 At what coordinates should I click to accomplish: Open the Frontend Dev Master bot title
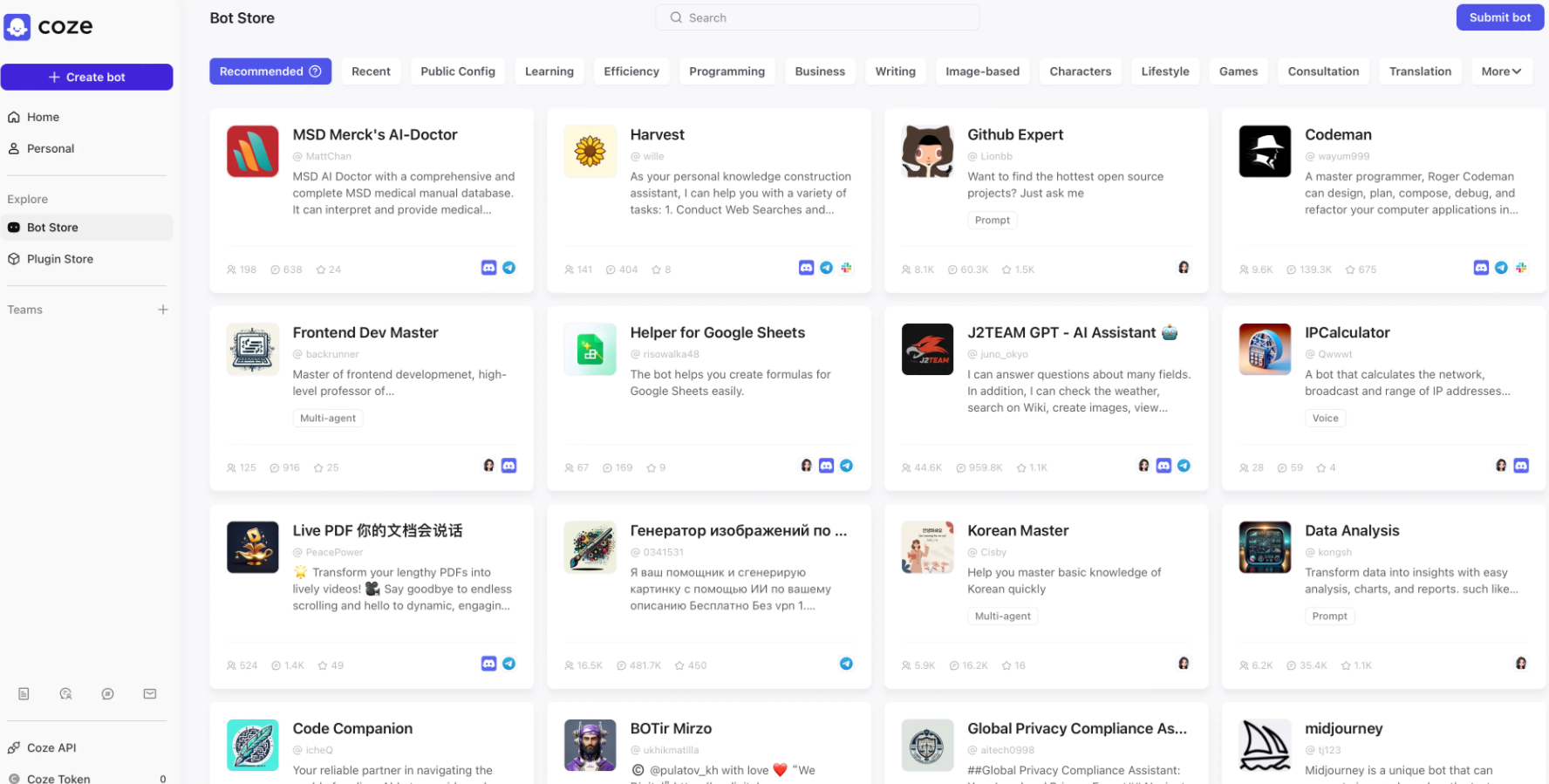pos(365,332)
